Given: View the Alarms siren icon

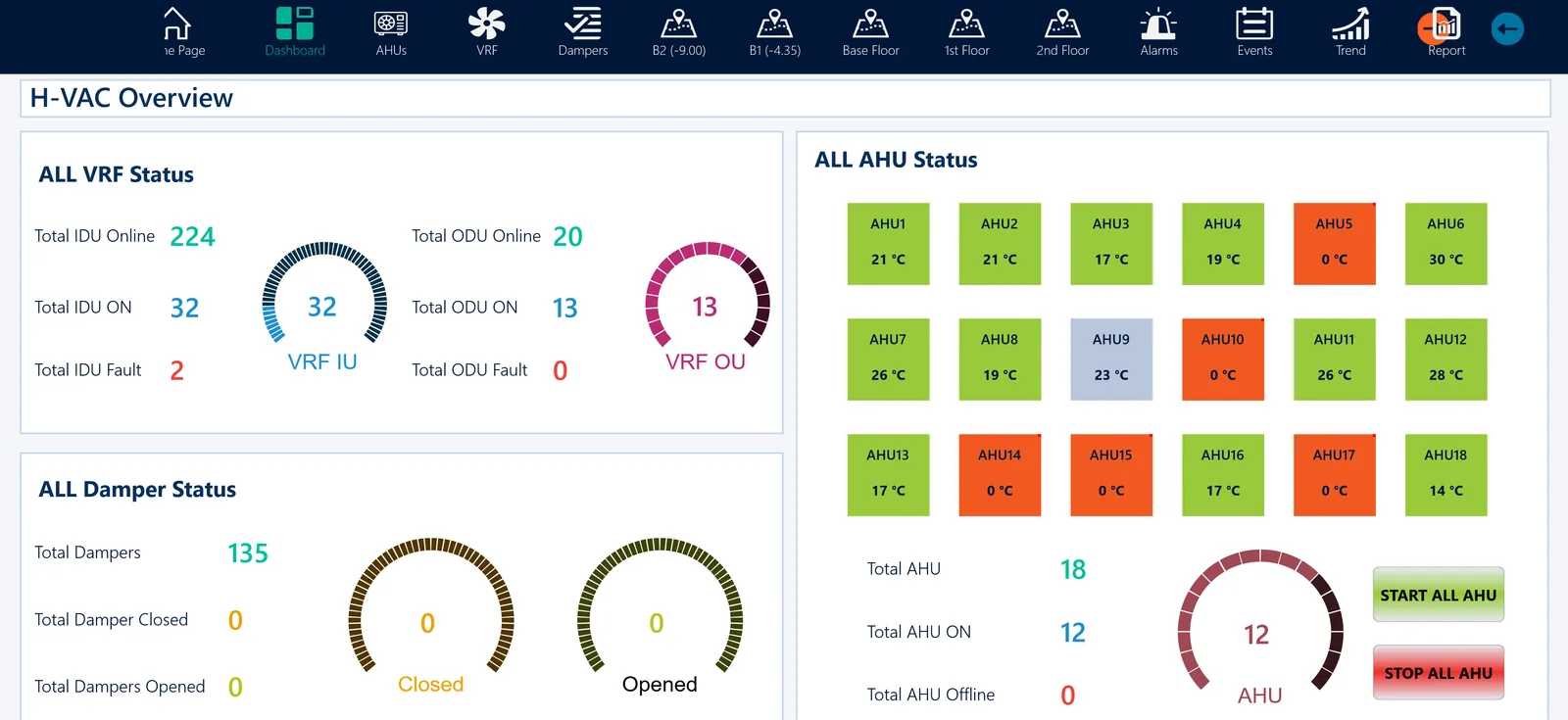Looking at the screenshot, I should tap(1159, 24).
